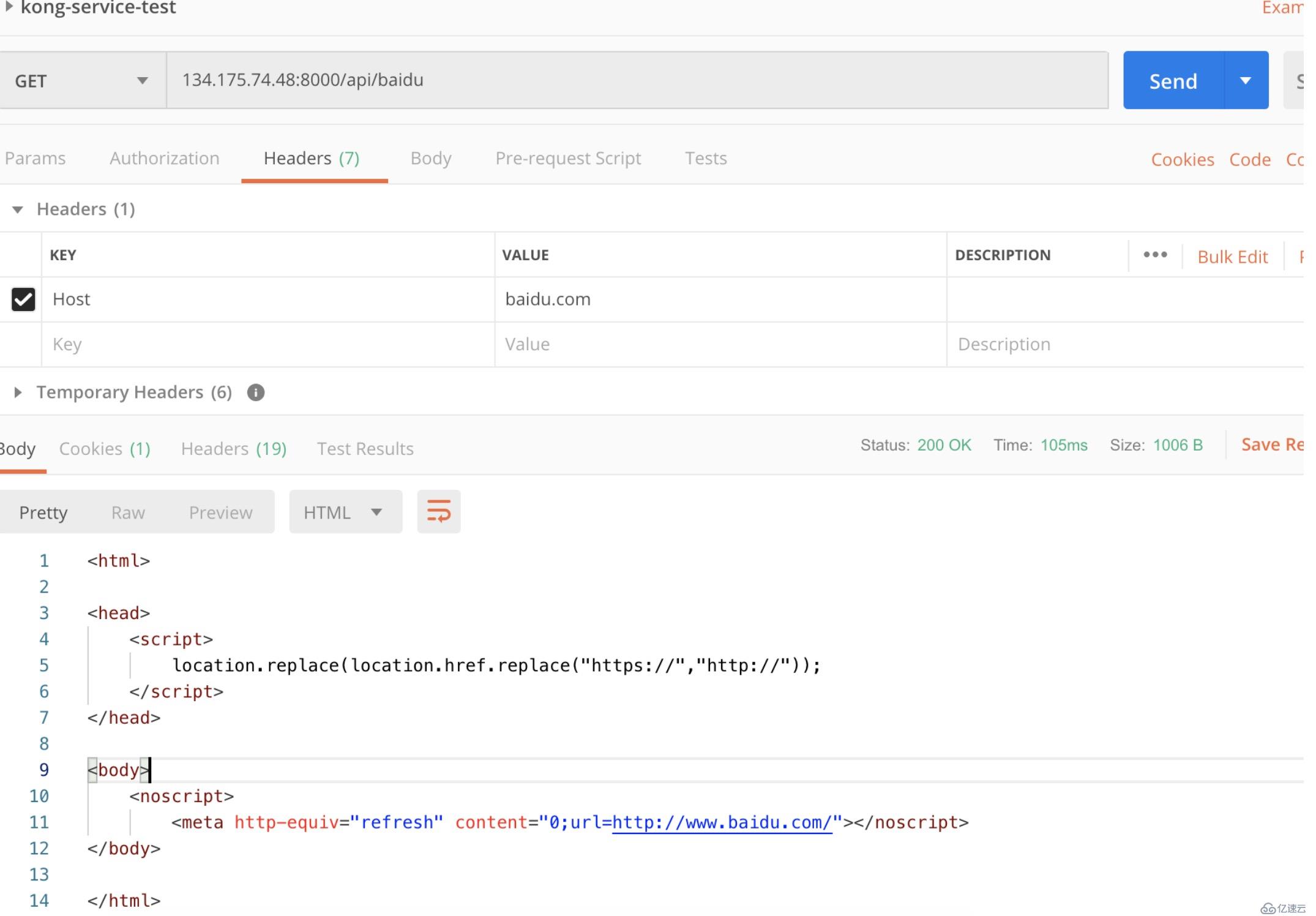The width and height of the screenshot is (1316, 916).
Task: Select the GET method dropdown
Action: [80, 80]
